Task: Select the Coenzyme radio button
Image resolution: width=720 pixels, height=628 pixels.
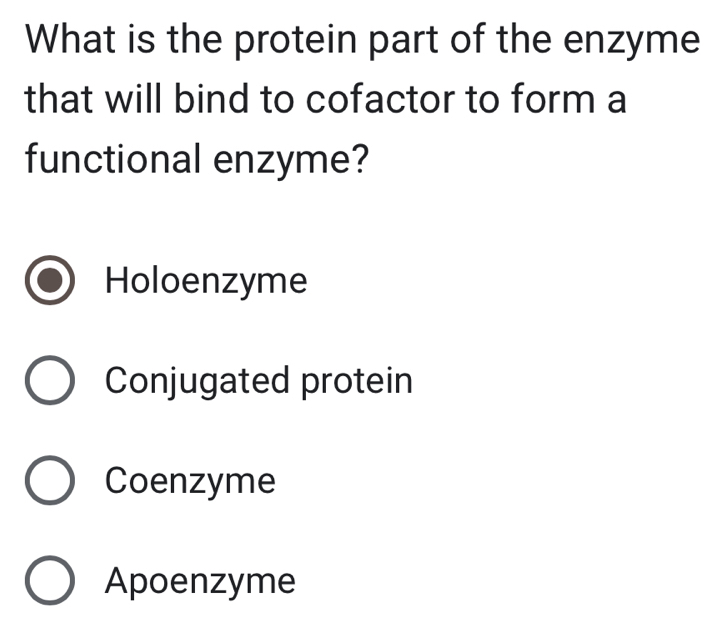Action: 48,482
